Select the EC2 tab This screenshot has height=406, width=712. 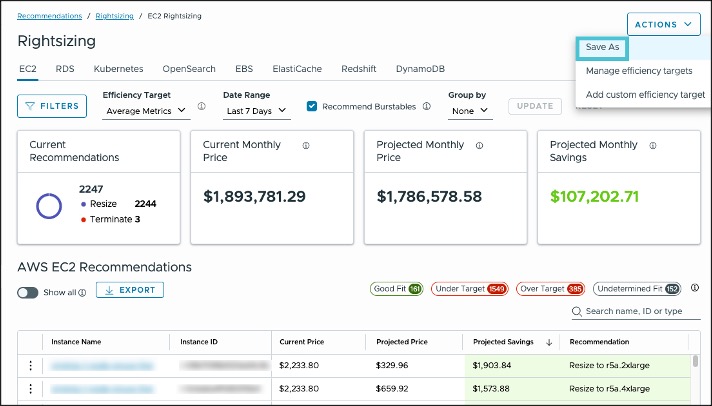(x=28, y=69)
